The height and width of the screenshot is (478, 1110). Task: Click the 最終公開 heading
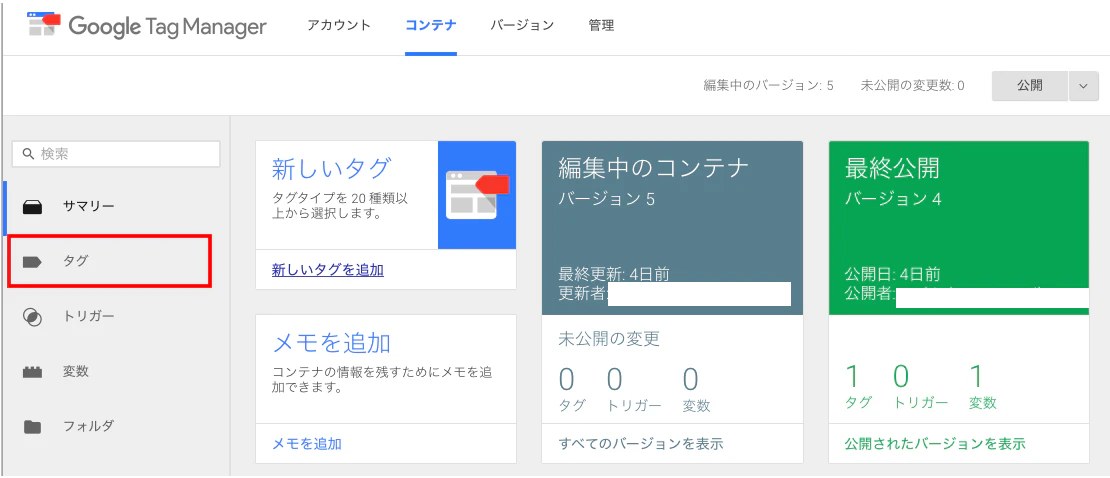click(x=893, y=169)
